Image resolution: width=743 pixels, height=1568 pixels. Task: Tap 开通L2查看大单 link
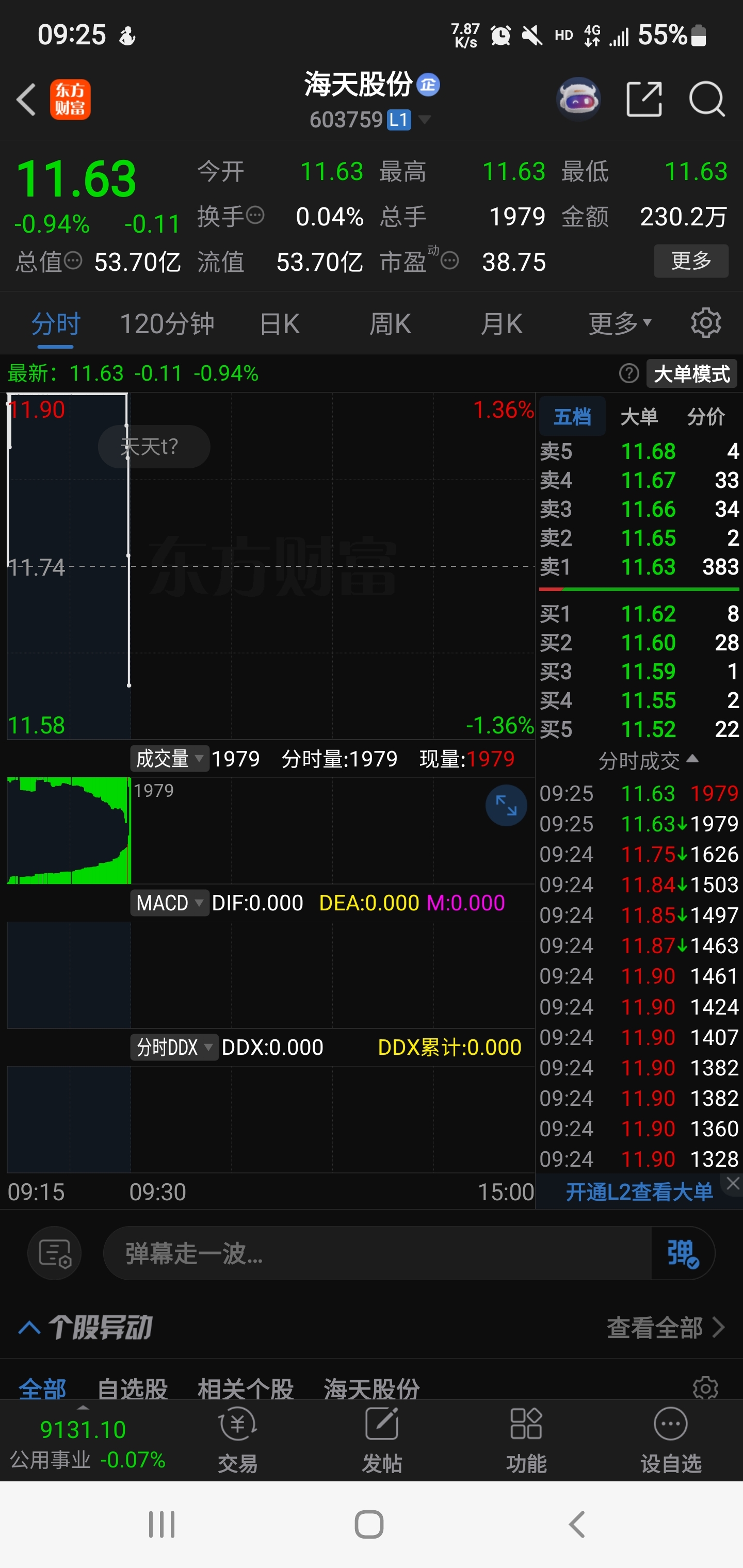tap(639, 1192)
